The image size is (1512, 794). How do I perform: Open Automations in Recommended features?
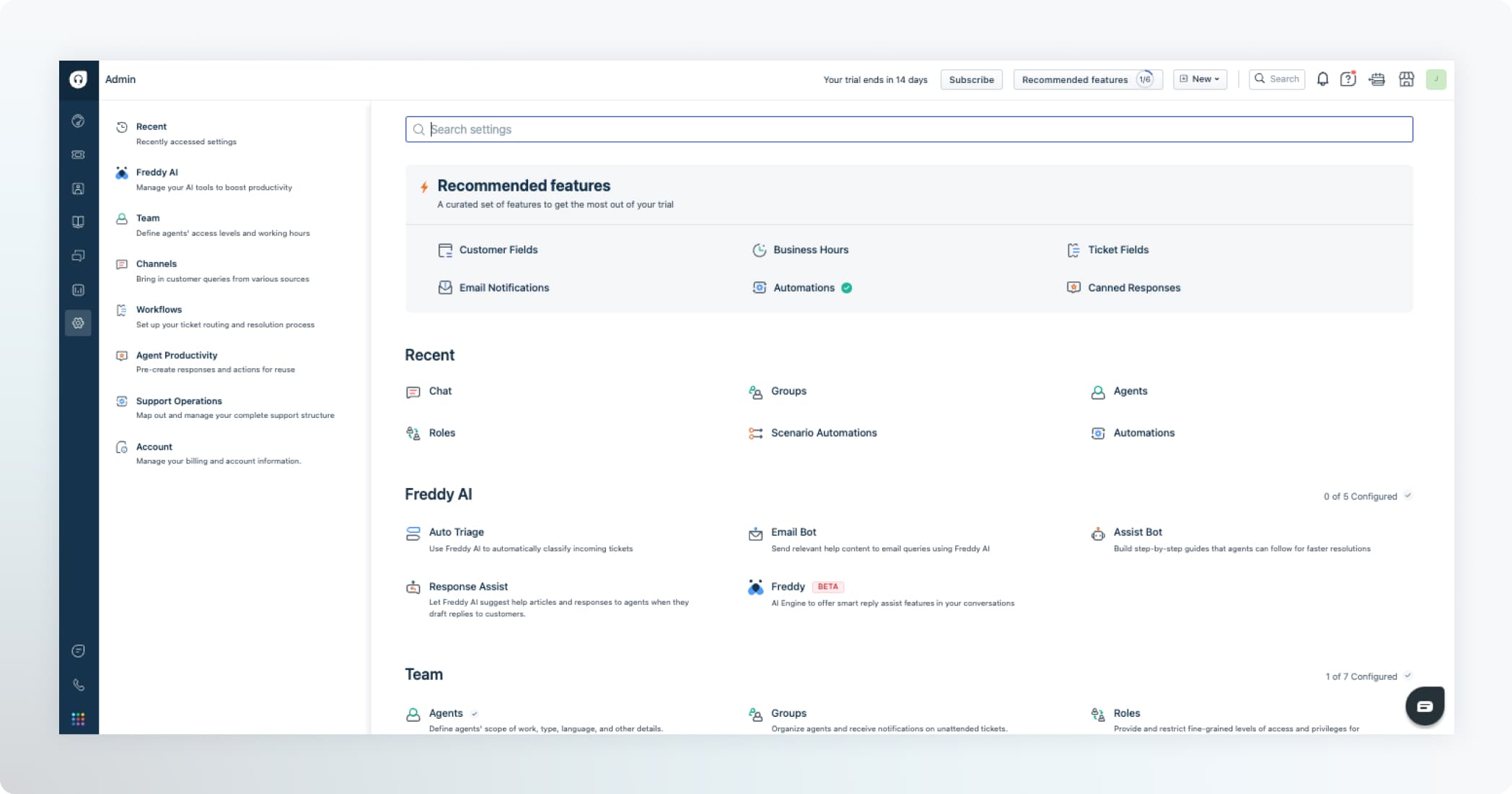802,287
